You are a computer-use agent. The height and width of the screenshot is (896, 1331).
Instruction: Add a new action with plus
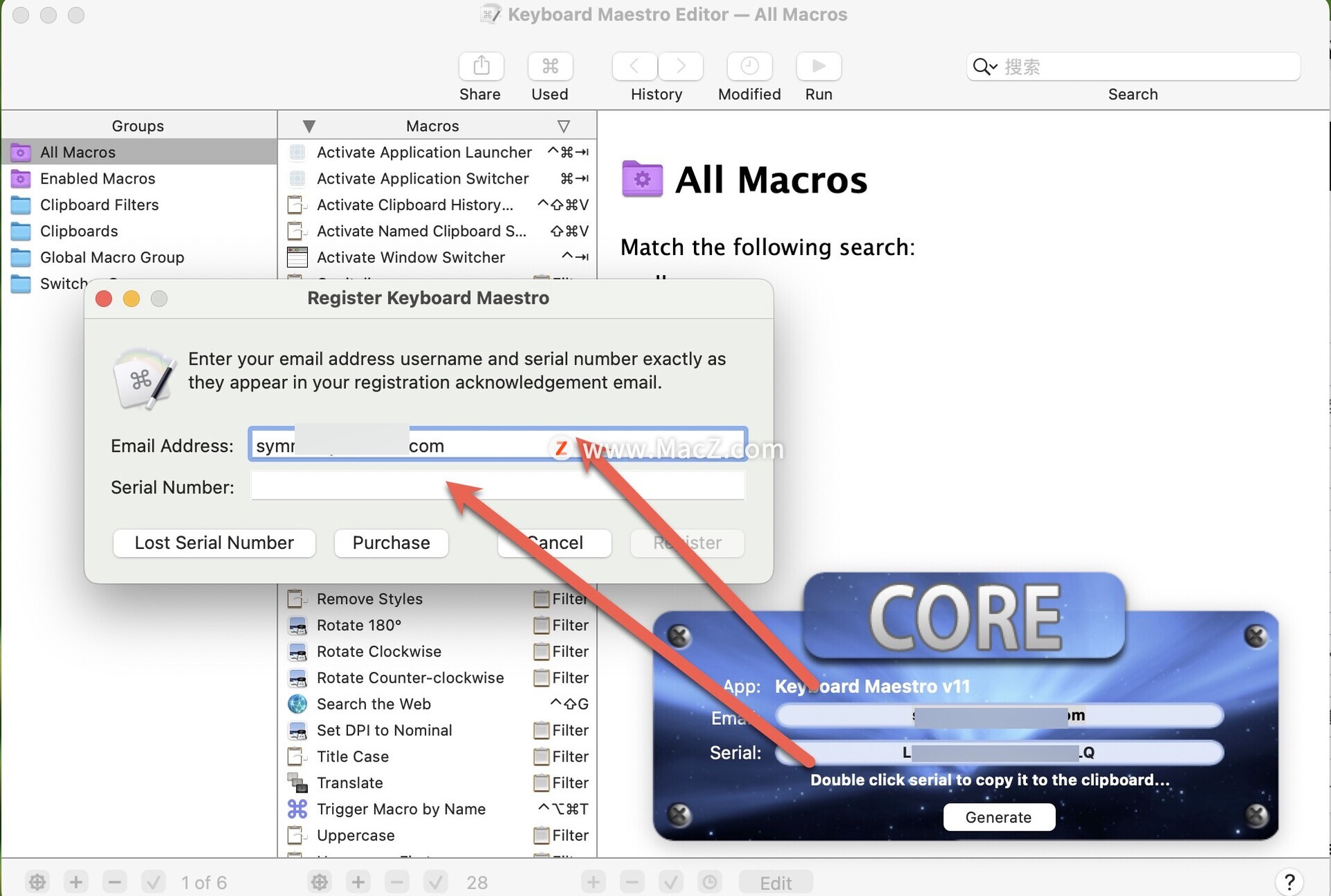593,882
